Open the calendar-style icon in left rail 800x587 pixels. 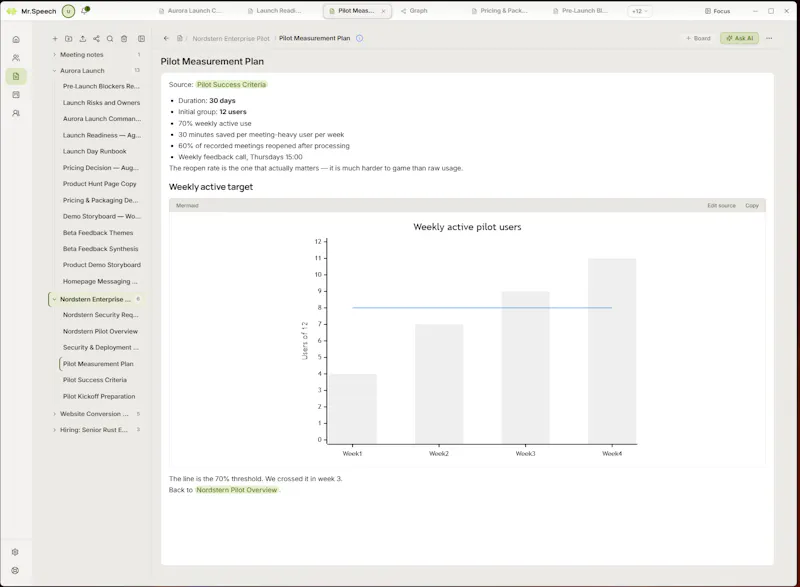tap(16, 94)
